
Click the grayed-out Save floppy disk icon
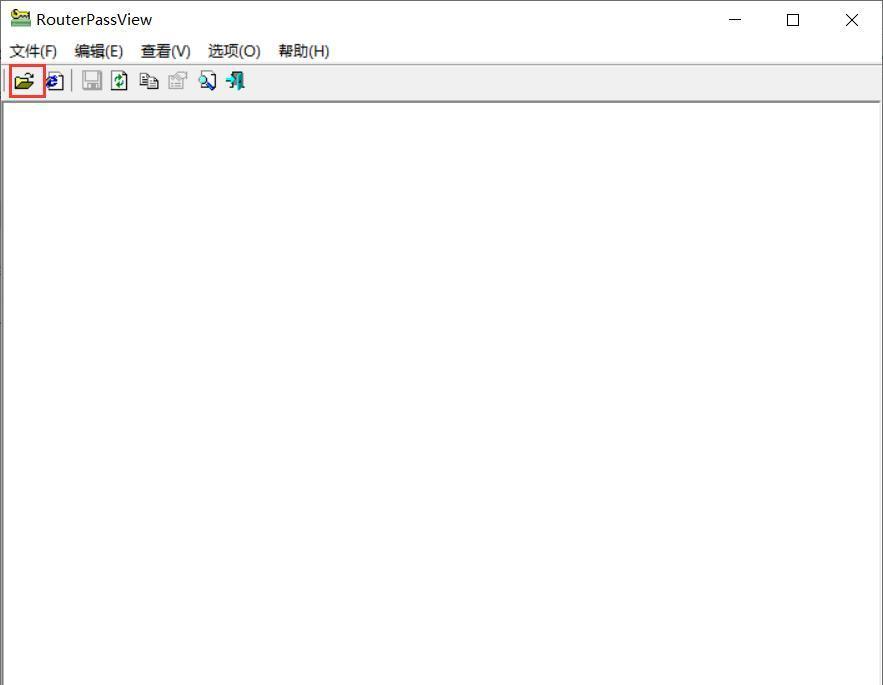pyautogui.click(x=92, y=81)
